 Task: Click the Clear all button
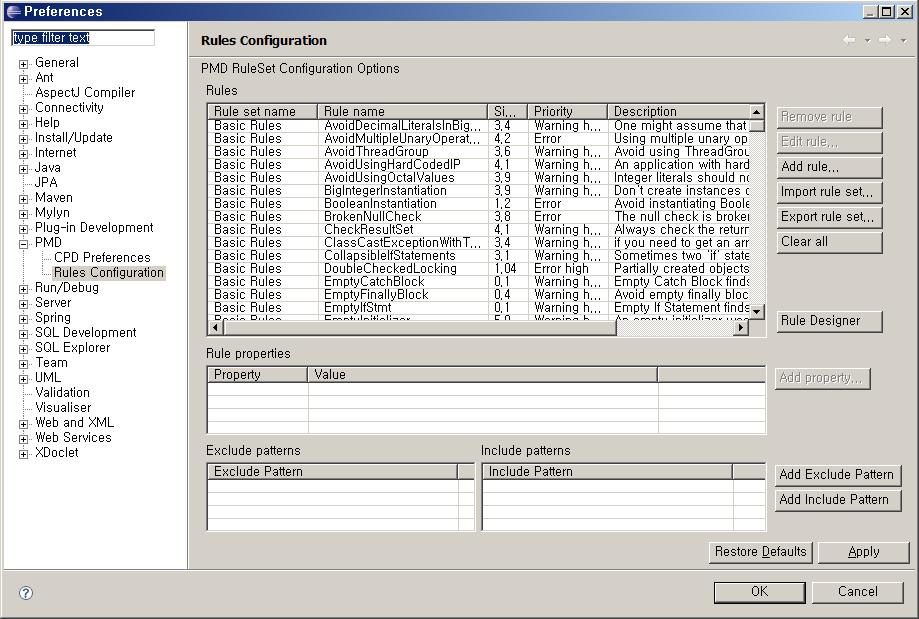tap(829, 242)
